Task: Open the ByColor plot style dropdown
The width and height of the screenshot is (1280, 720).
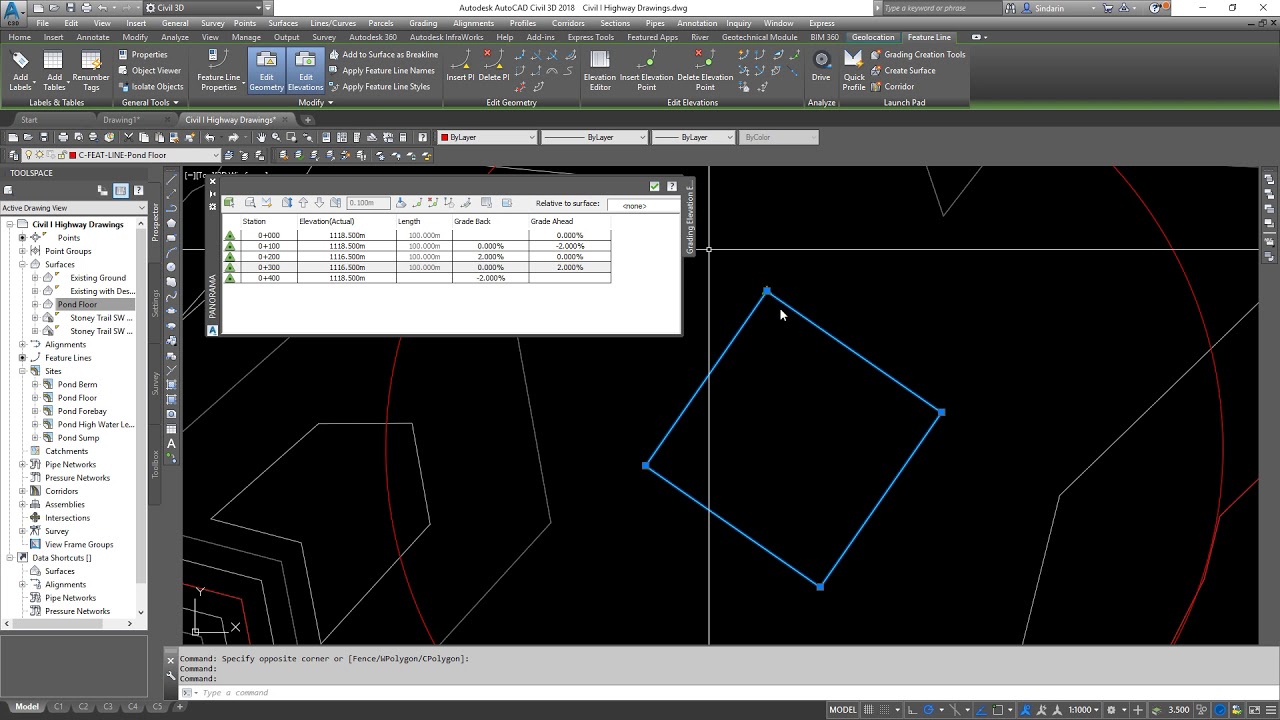Action: (779, 137)
